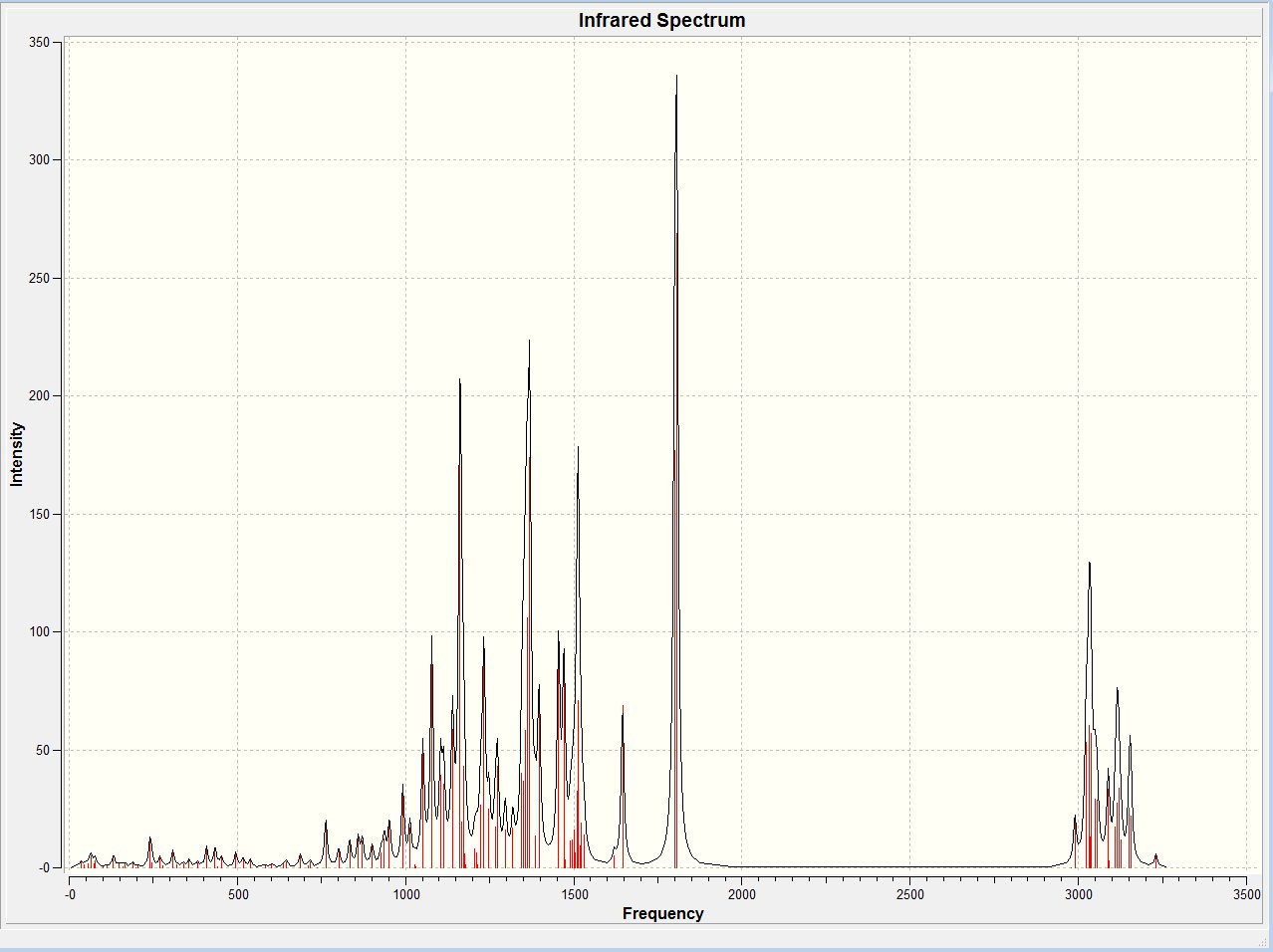Click the 500 tick label on Frequency axis
1273x952 pixels.
tap(238, 894)
